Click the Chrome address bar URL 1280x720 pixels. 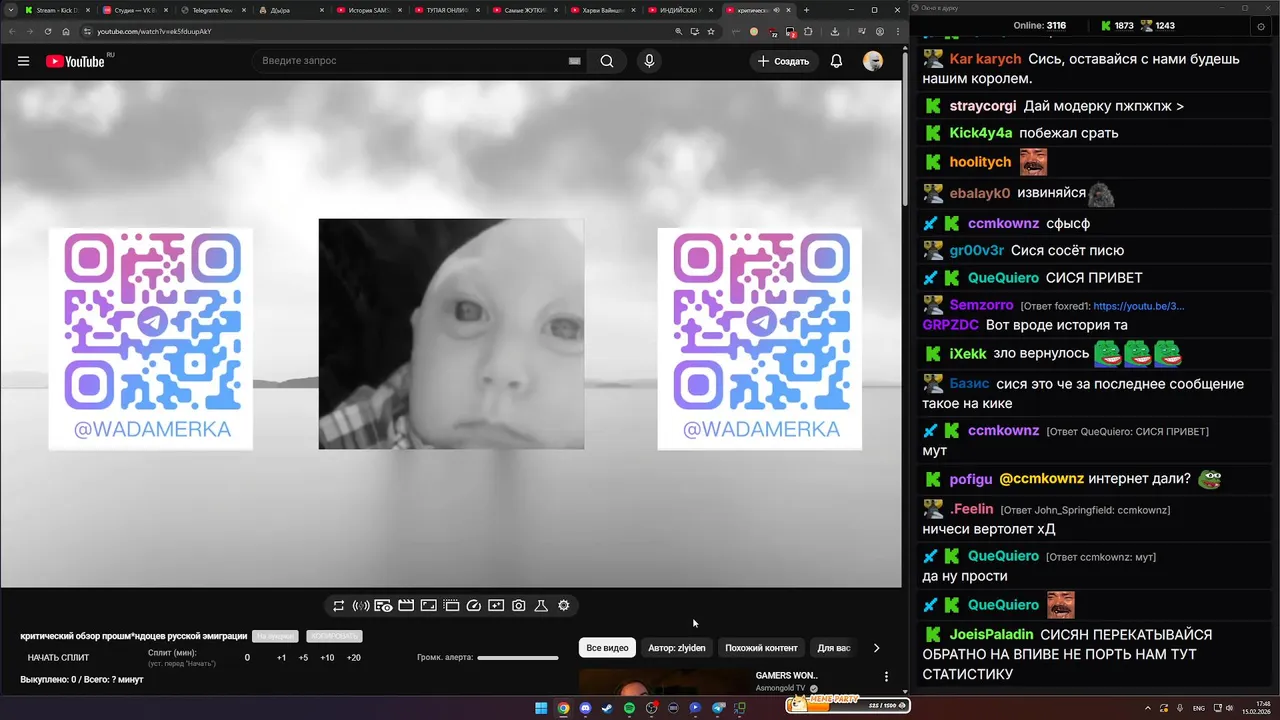[x=154, y=31]
